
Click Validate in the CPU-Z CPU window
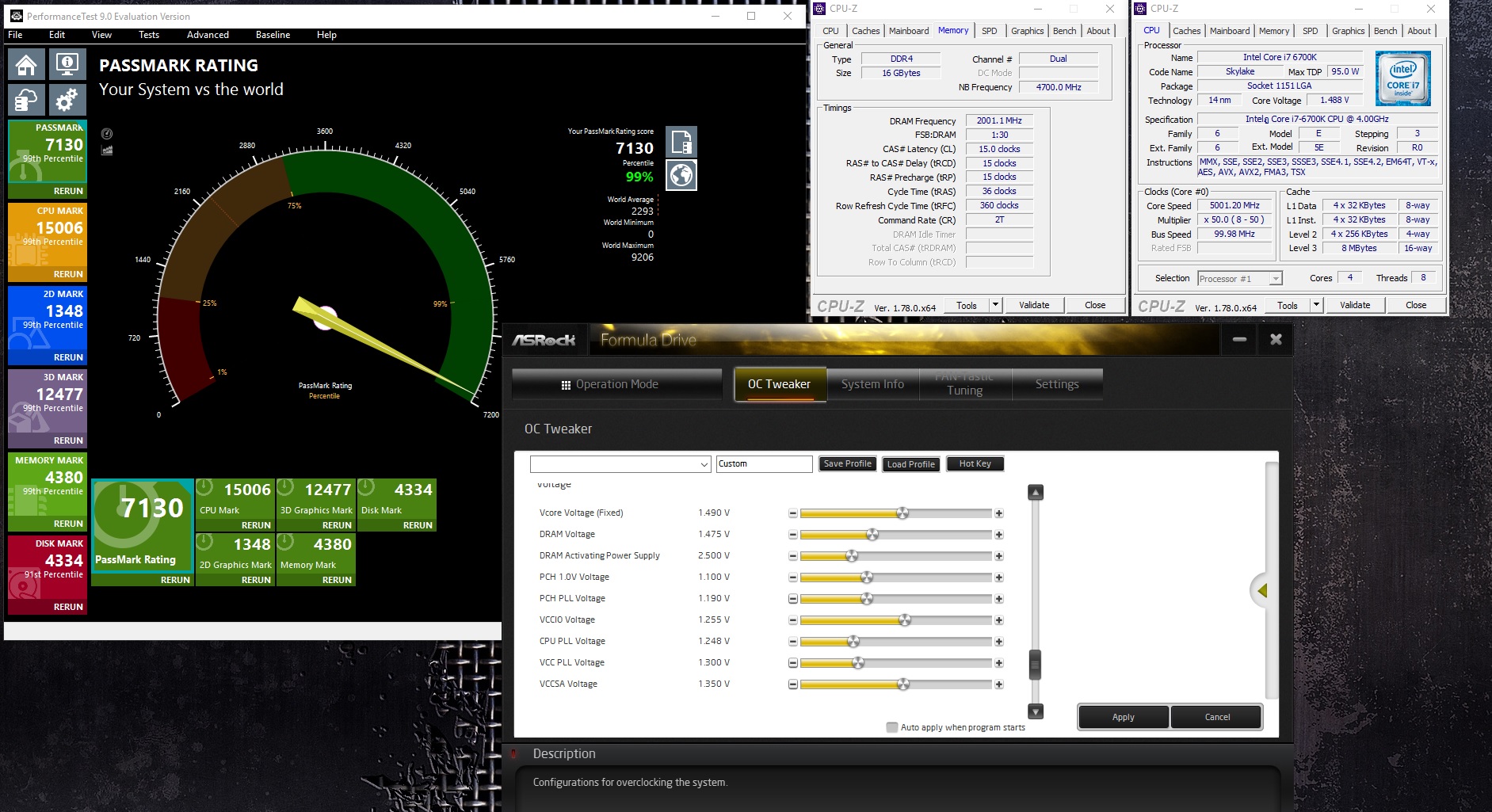click(1355, 305)
